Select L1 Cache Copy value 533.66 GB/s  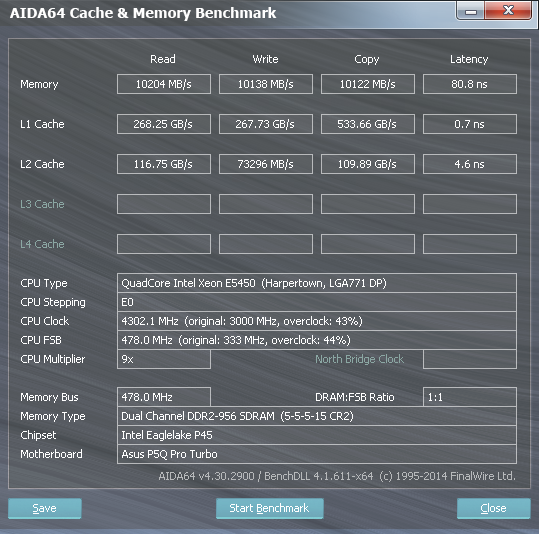coord(368,124)
